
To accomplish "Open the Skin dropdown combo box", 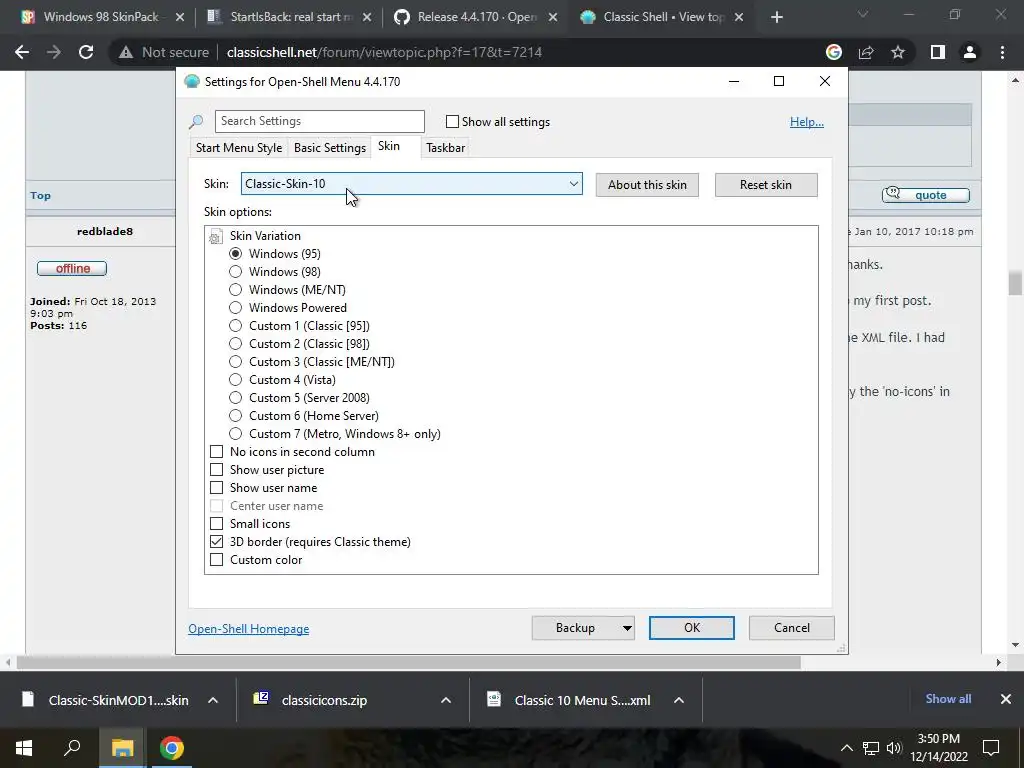I will [411, 184].
